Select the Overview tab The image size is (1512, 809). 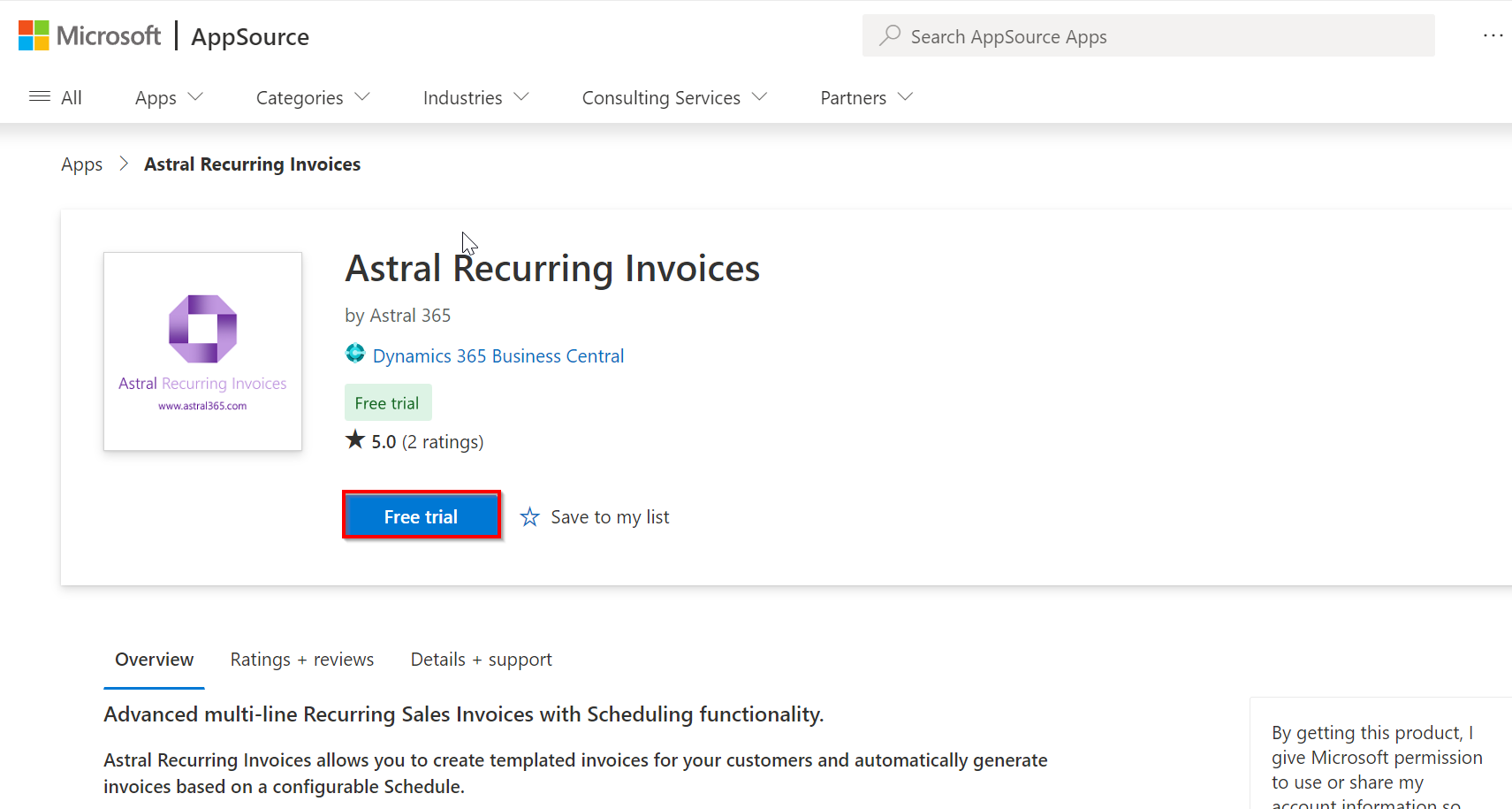(x=154, y=660)
